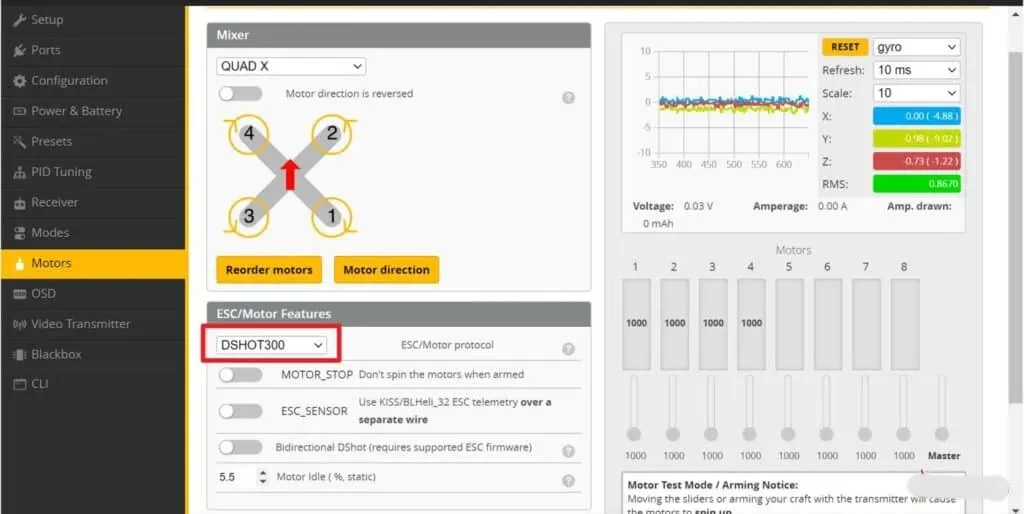Open help for Motor Idle setting
This screenshot has height=514, width=1024.
[568, 481]
